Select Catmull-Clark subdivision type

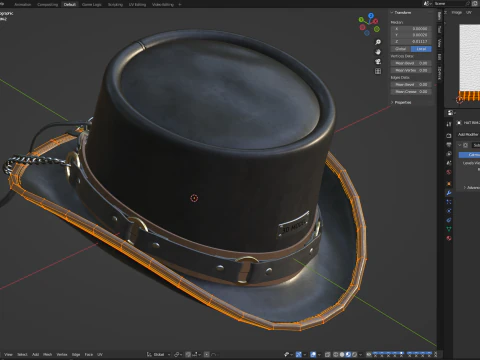pyautogui.click(x=469, y=155)
